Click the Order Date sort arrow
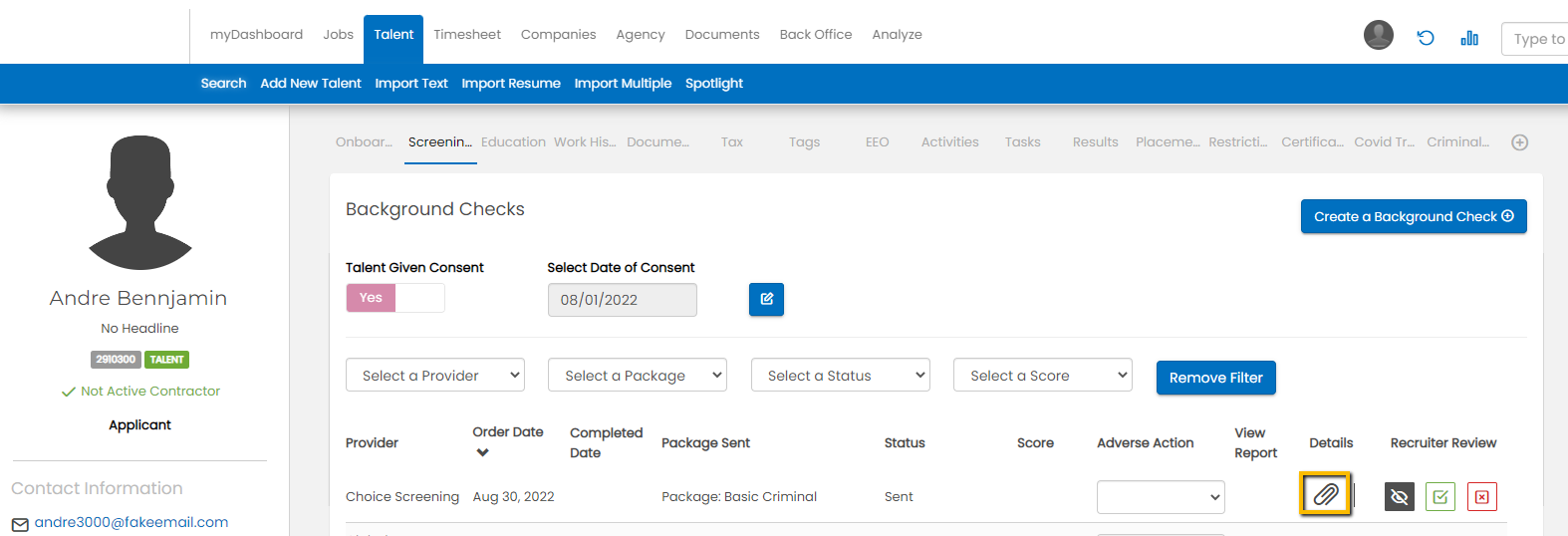The image size is (1568, 536). coord(483,452)
